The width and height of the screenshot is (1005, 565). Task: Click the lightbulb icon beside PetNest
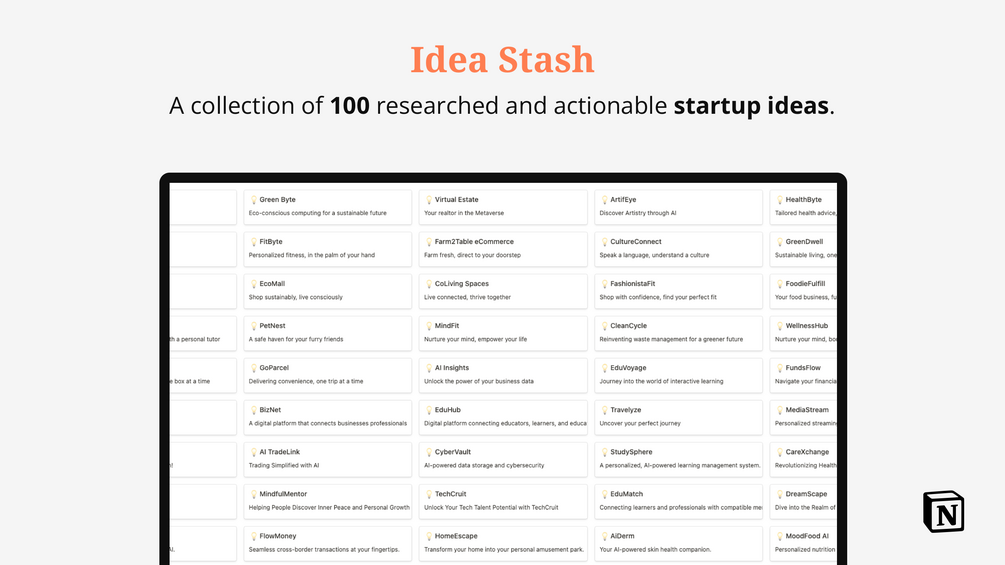pyautogui.click(x=253, y=326)
